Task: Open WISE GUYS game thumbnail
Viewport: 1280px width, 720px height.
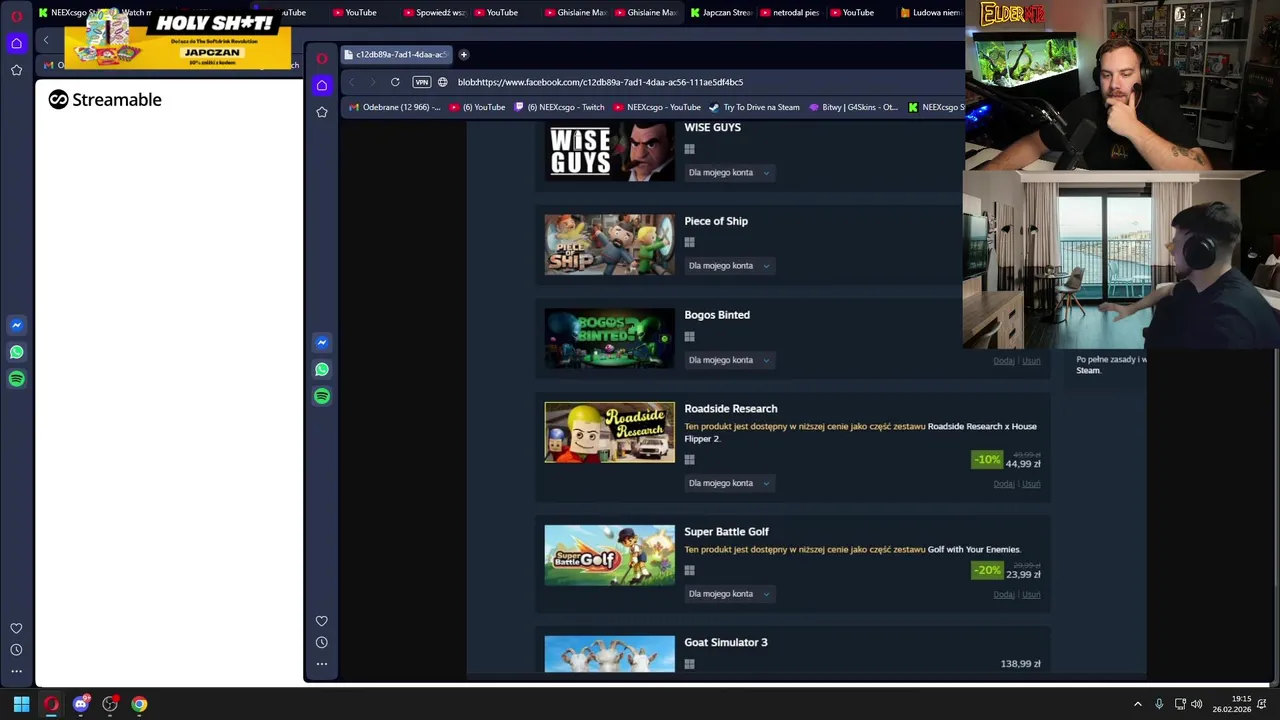Action: pyautogui.click(x=609, y=151)
